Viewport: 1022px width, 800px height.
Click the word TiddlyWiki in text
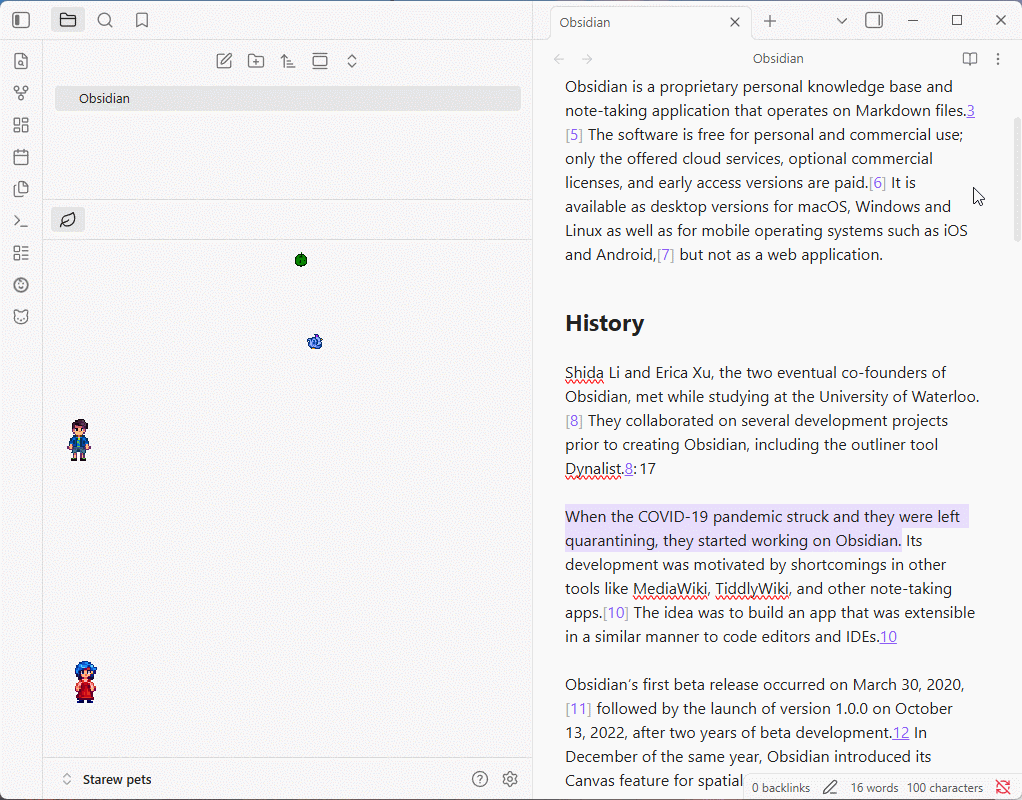(x=752, y=589)
